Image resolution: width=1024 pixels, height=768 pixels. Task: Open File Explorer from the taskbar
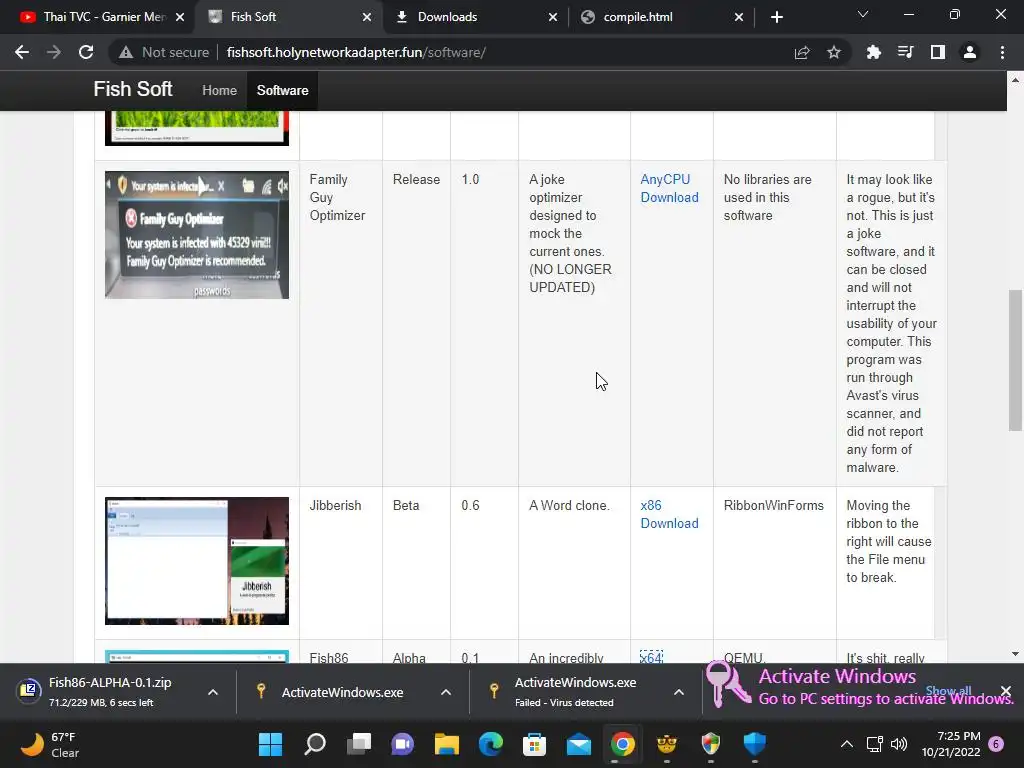point(447,743)
